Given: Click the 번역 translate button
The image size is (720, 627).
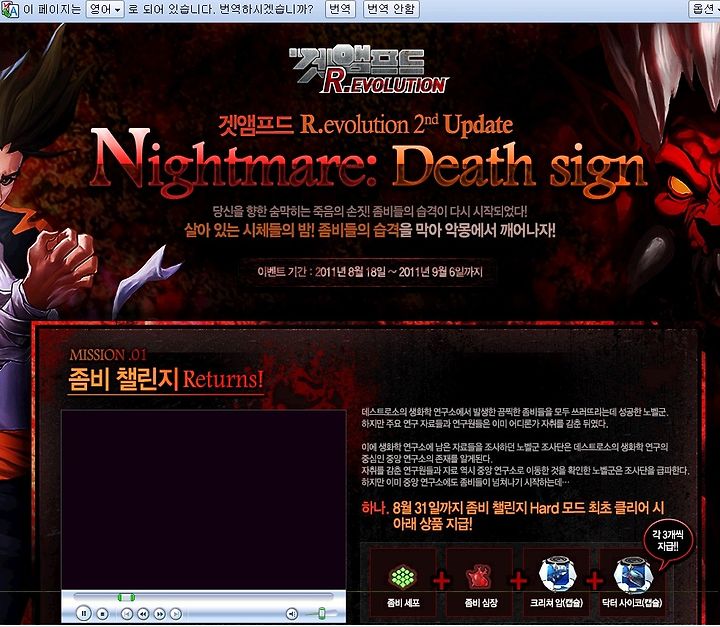Looking at the screenshot, I should click(x=340, y=9).
